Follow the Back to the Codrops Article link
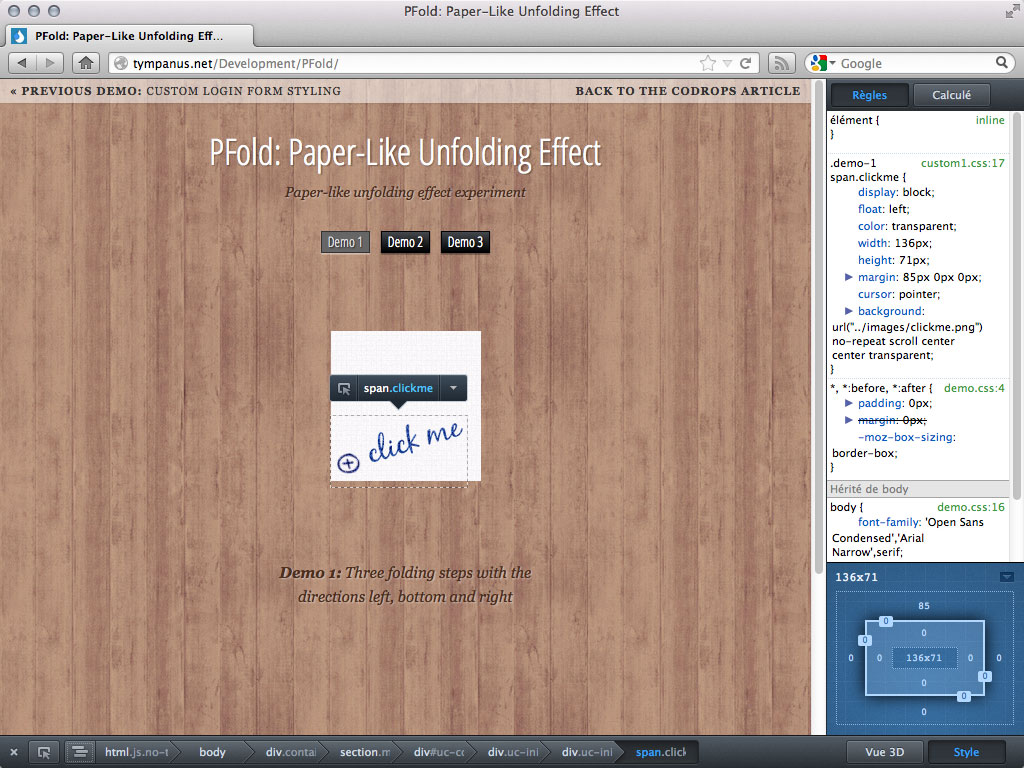Screen dimensions: 1024x768 [688, 91]
